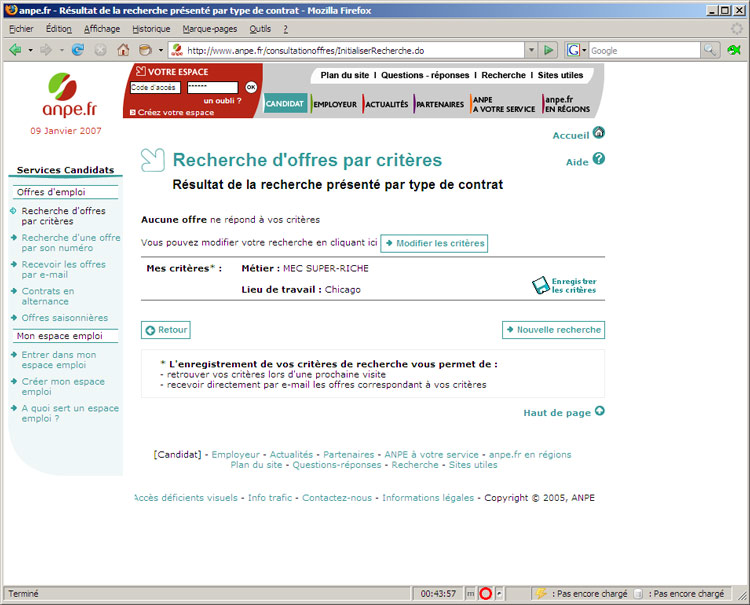Open the Back history dropdown arrow

pyautogui.click(x=31, y=50)
